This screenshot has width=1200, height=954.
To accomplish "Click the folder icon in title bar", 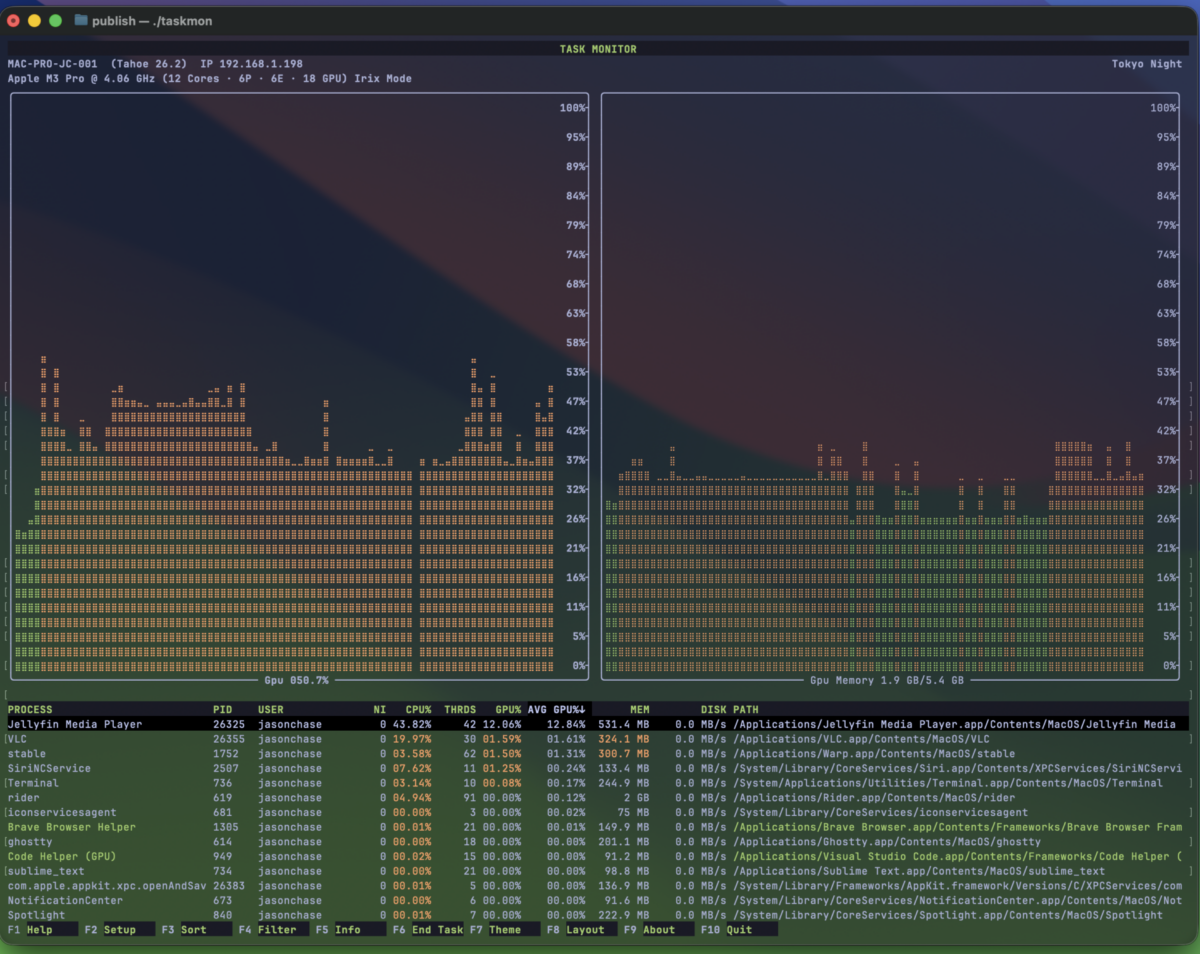I will 81,20.
